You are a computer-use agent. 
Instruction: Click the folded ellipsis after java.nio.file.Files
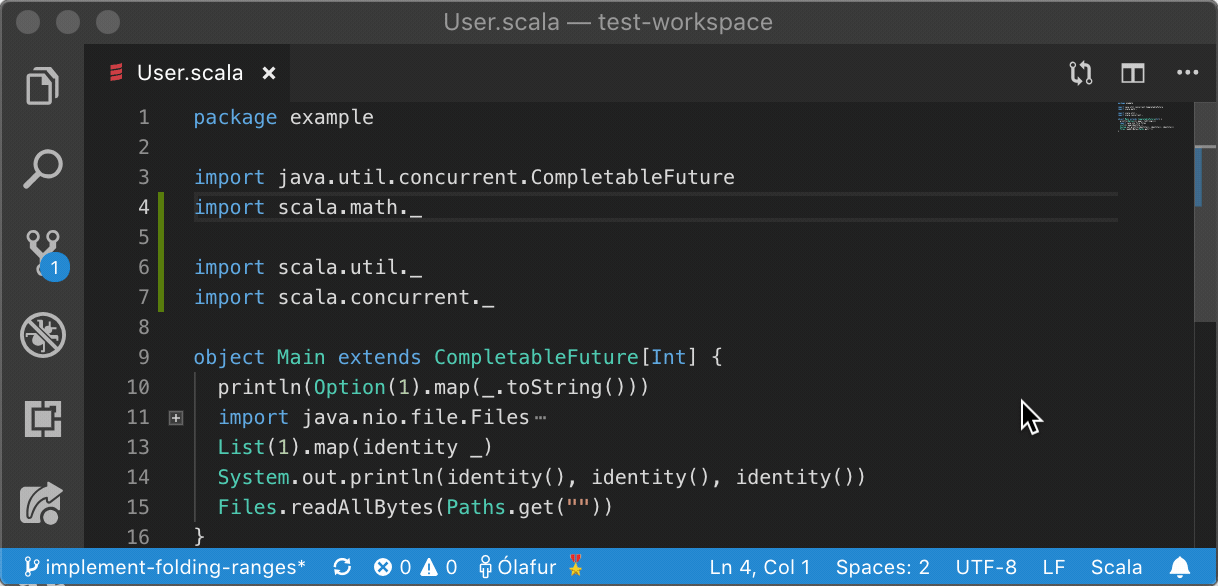coord(540,418)
